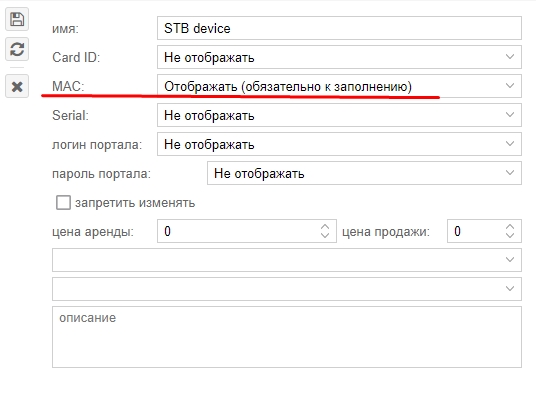
Task: Decrease цена аренды with down arrow
Action: click(x=325, y=235)
